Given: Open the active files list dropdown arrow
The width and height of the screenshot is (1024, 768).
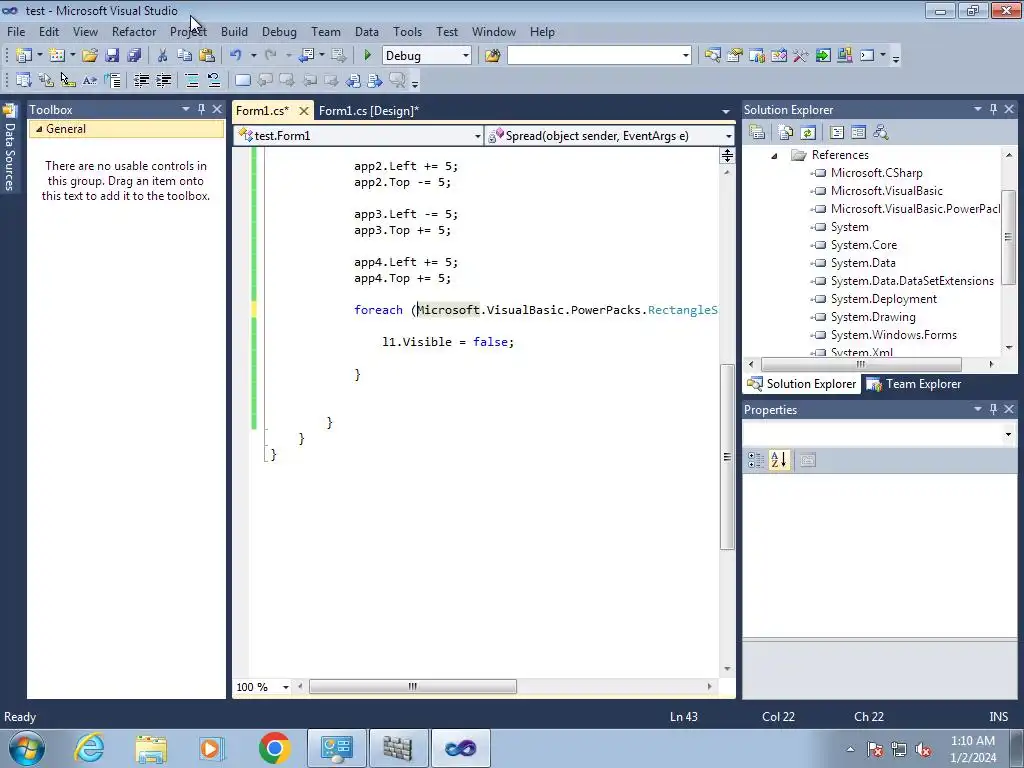Looking at the screenshot, I should tap(726, 112).
